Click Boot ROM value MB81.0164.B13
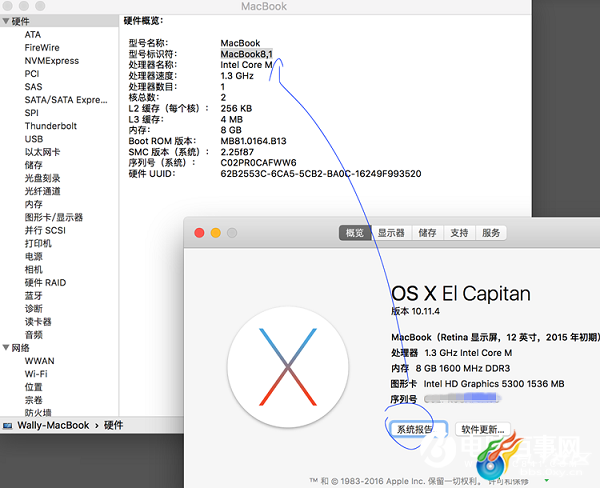 pos(253,141)
